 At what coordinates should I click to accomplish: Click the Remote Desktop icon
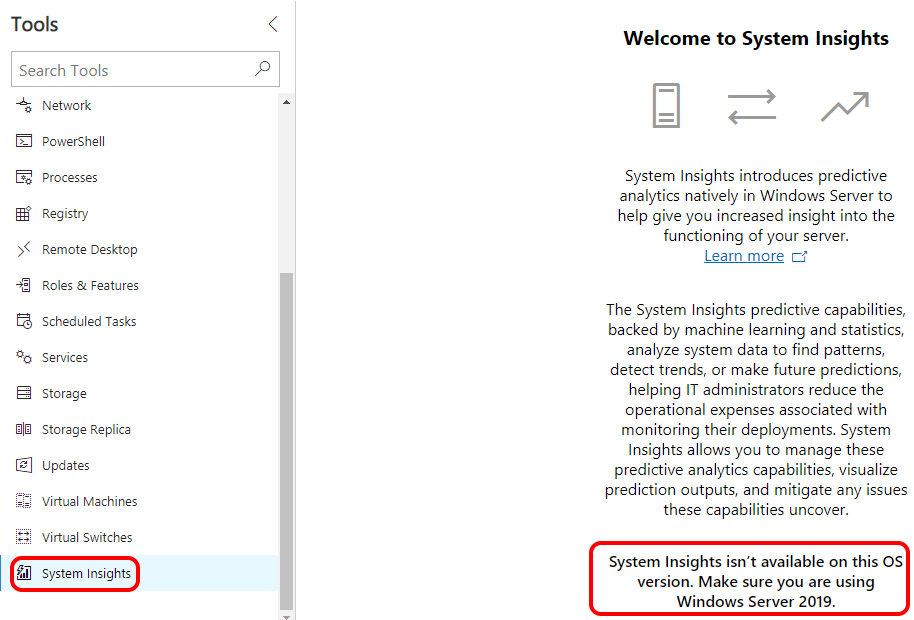(24, 249)
